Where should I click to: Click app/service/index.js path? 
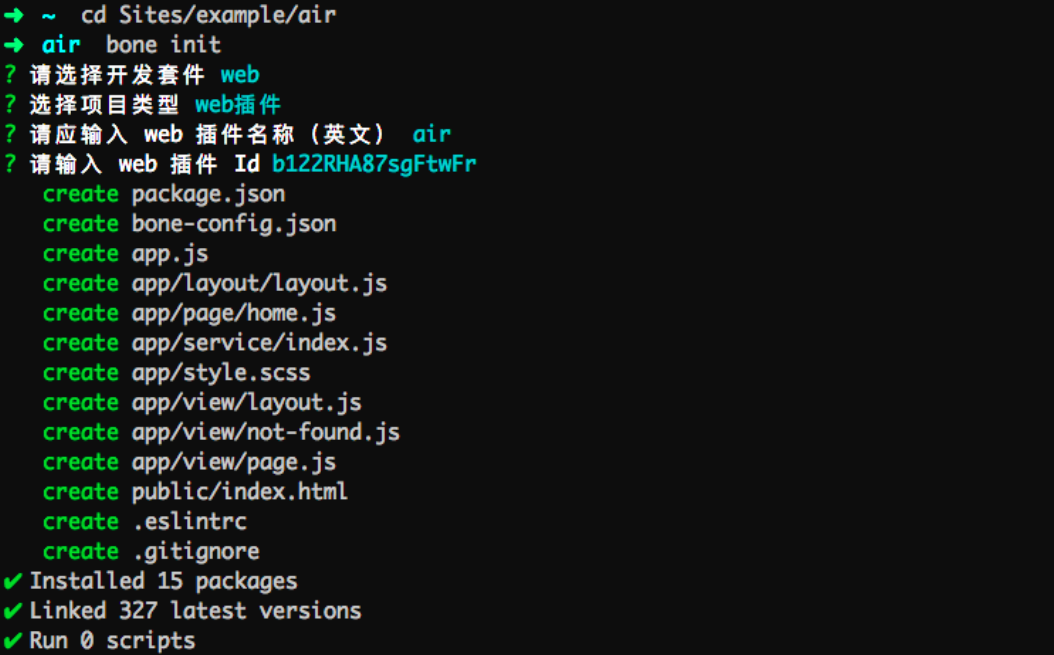pos(259,343)
